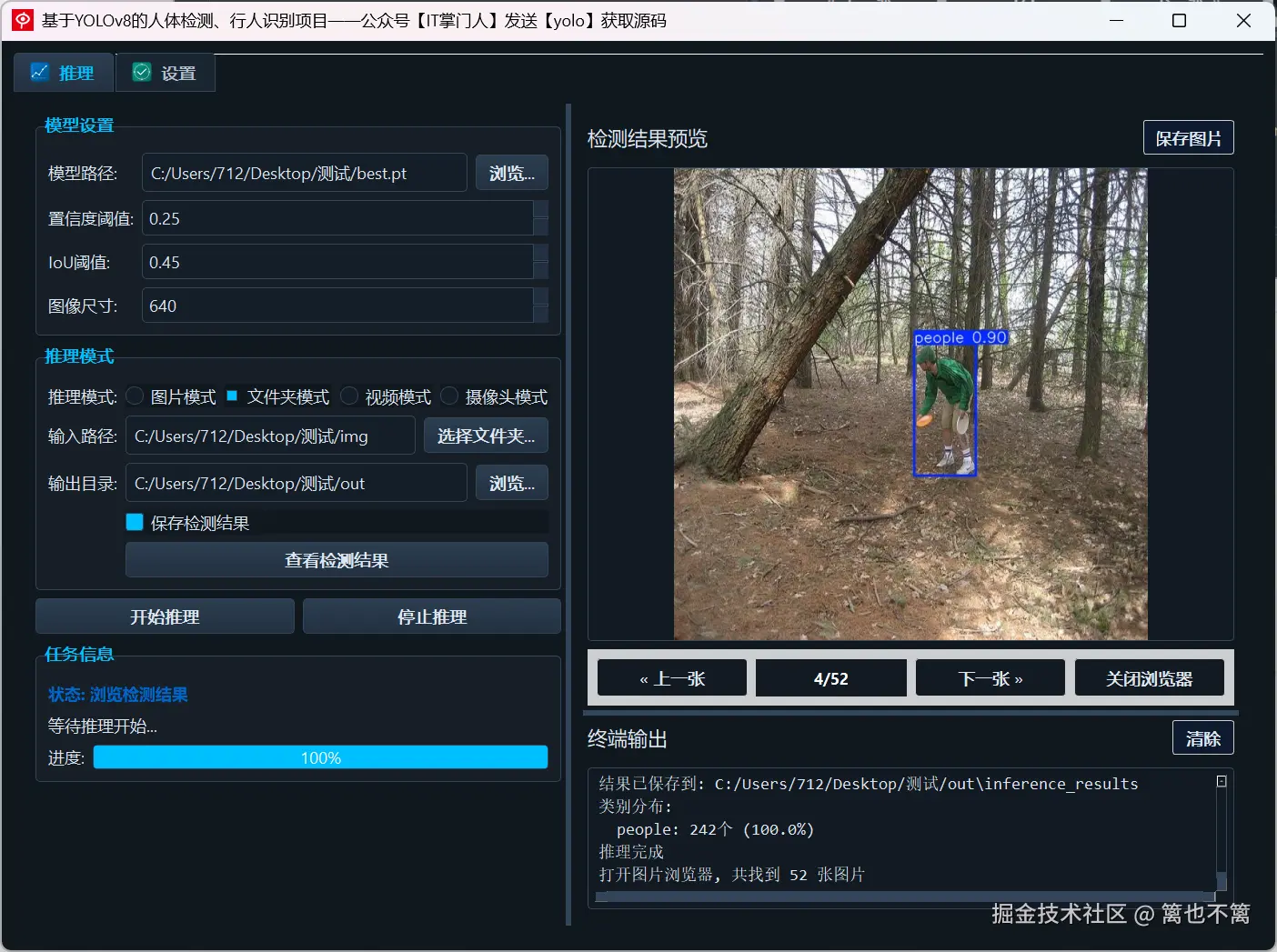The height and width of the screenshot is (952, 1277).
Task: Start inference with 开始推理
Action: click(165, 616)
